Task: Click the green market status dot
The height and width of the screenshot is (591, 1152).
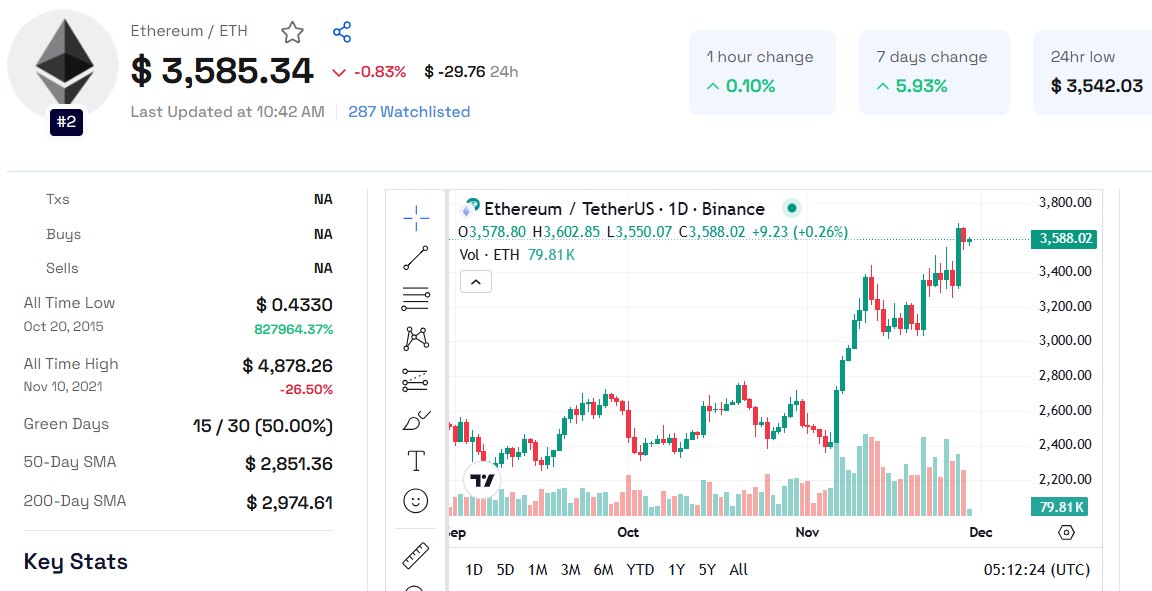Action: click(x=791, y=208)
